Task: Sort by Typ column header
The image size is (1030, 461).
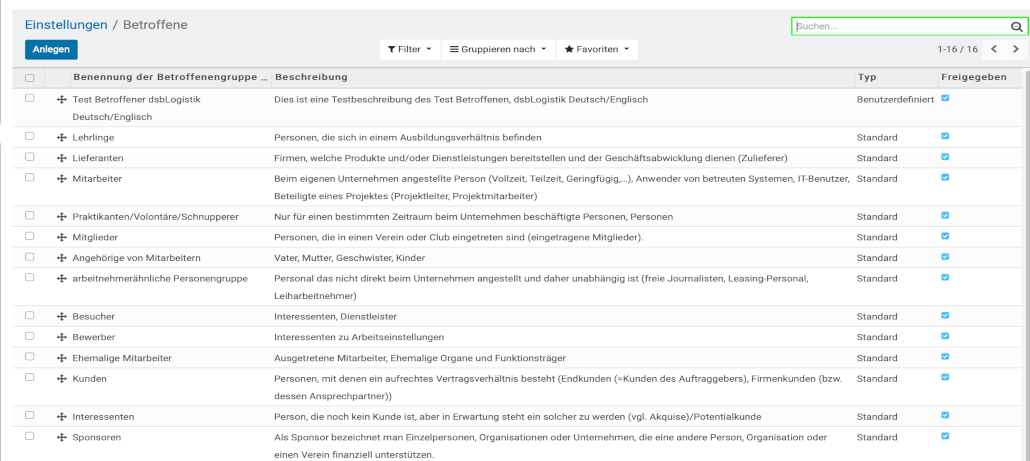Action: [x=867, y=77]
